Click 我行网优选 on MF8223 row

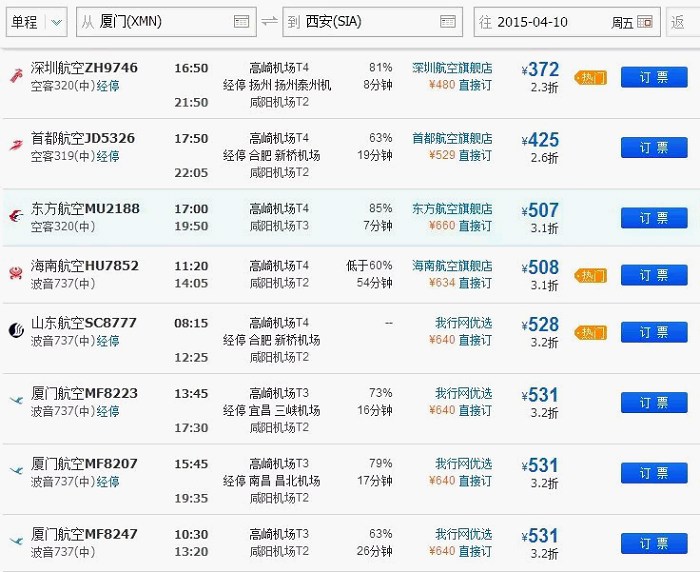click(x=464, y=393)
